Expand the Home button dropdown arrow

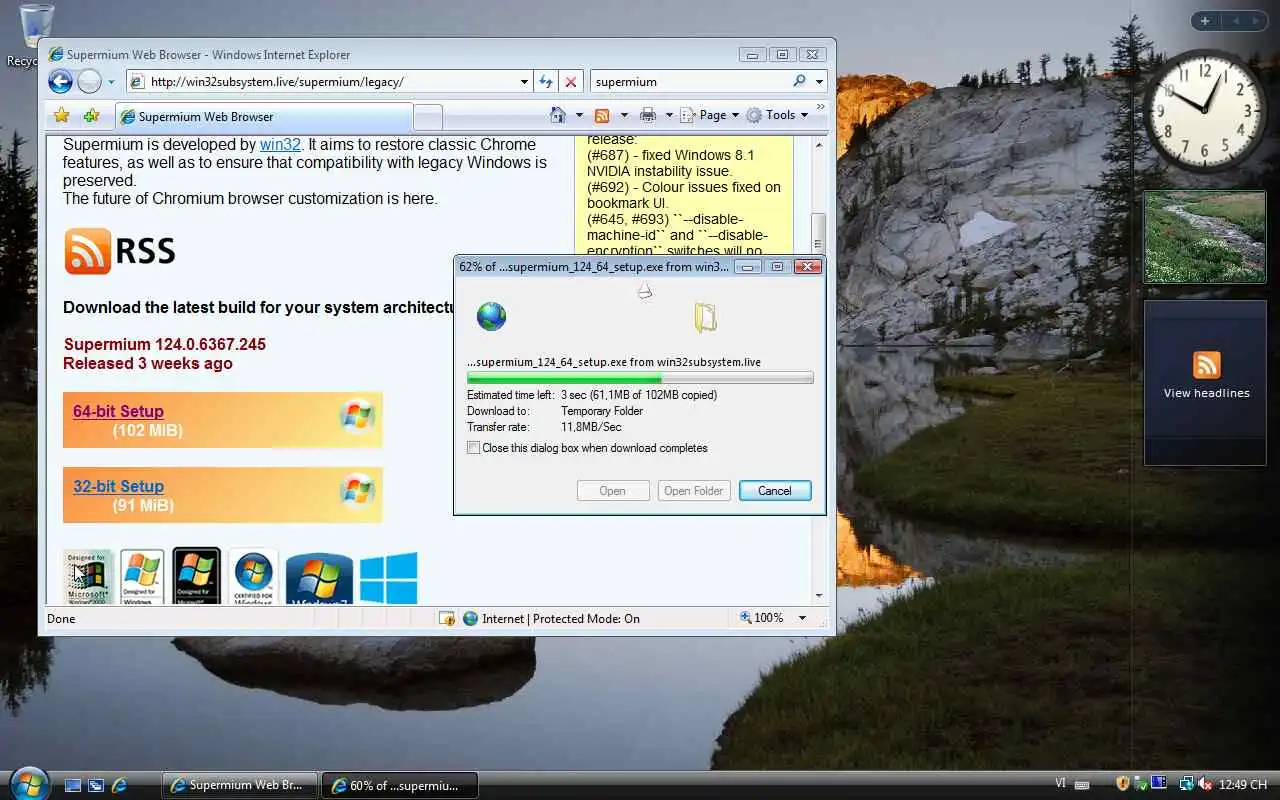(x=579, y=115)
